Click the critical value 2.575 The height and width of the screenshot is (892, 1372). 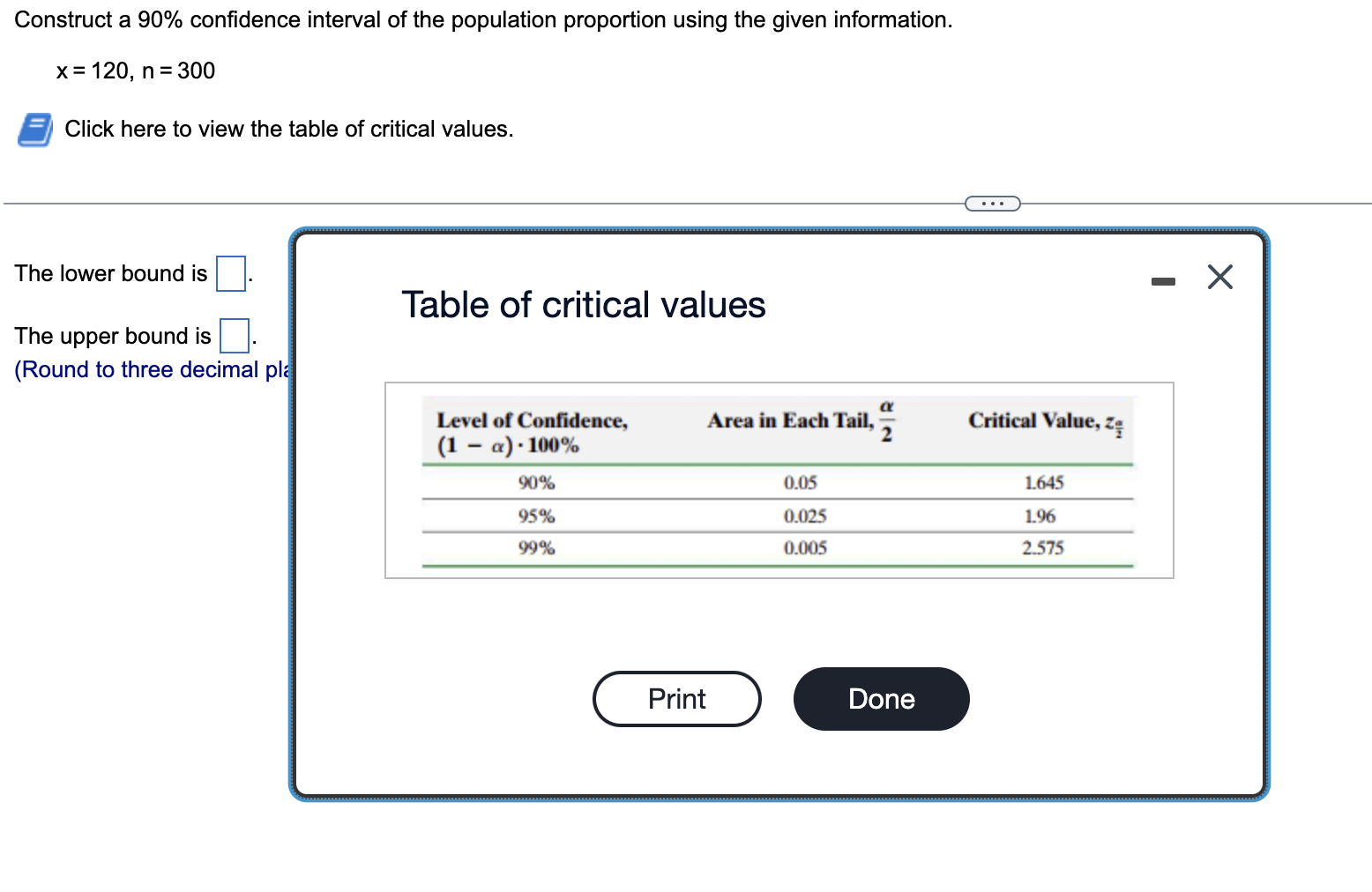[x=1043, y=548]
